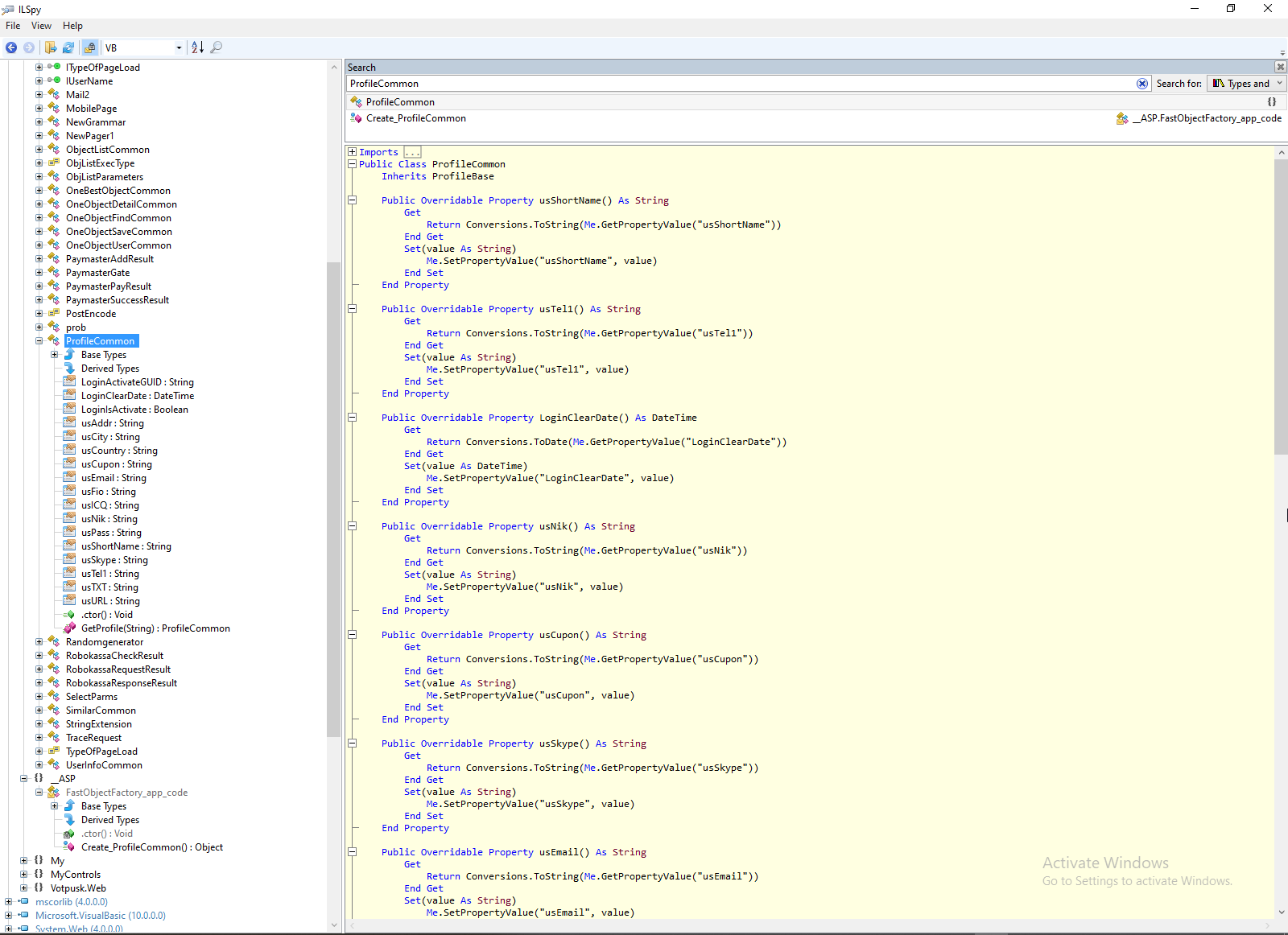This screenshot has width=1288, height=935.
Task: Select Microsoft.VisualBasic assembly node
Action: click(x=101, y=916)
